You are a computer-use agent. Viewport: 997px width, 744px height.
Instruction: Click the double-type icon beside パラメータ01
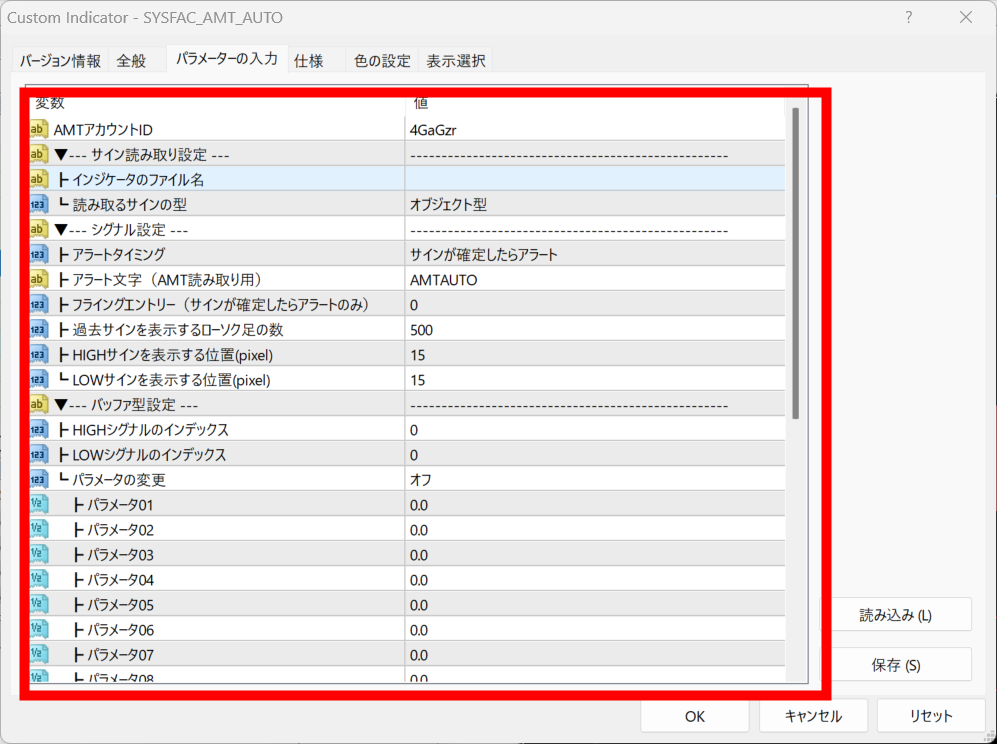pos(39,504)
